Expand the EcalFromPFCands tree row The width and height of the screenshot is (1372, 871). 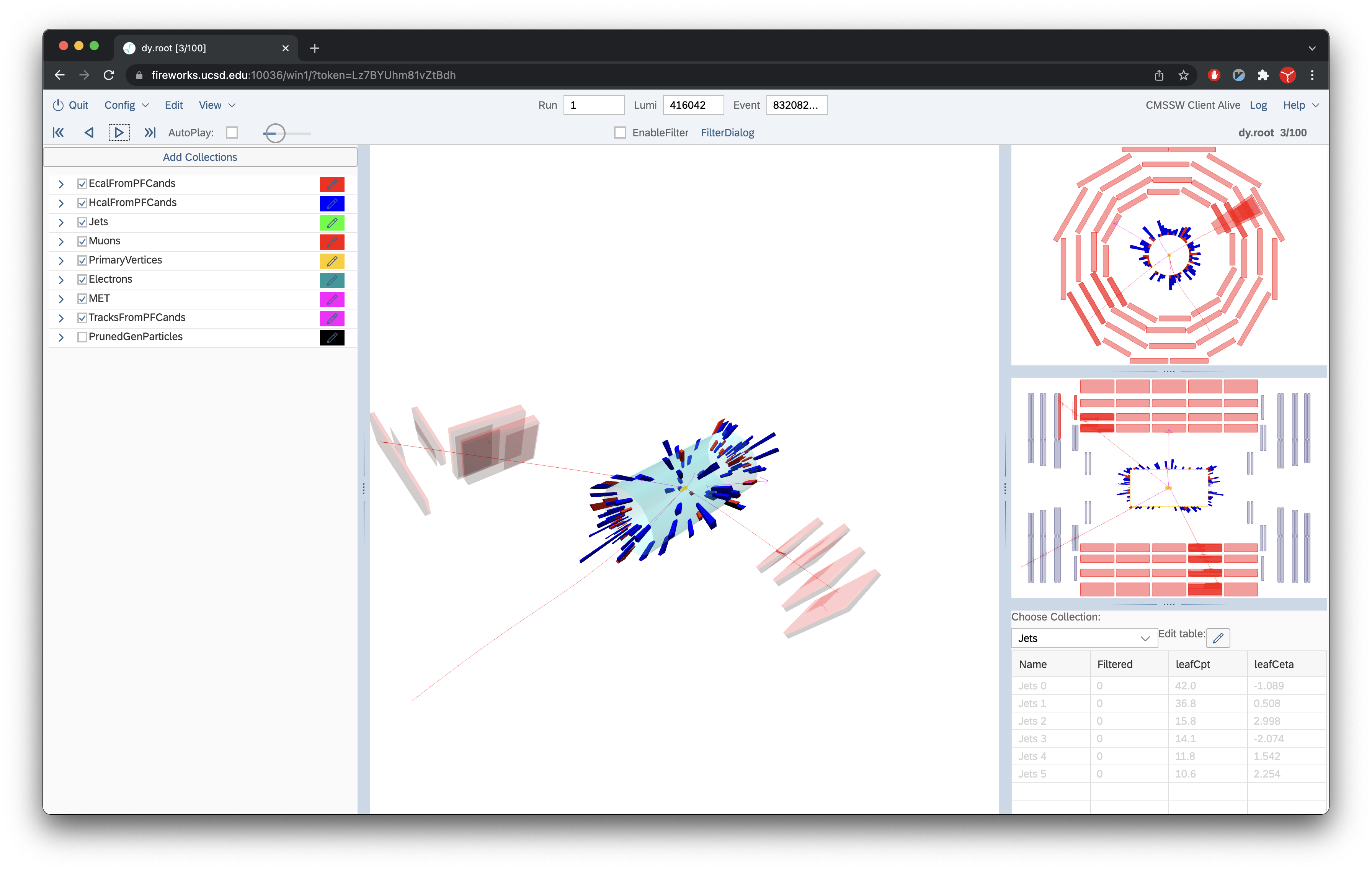(61, 184)
